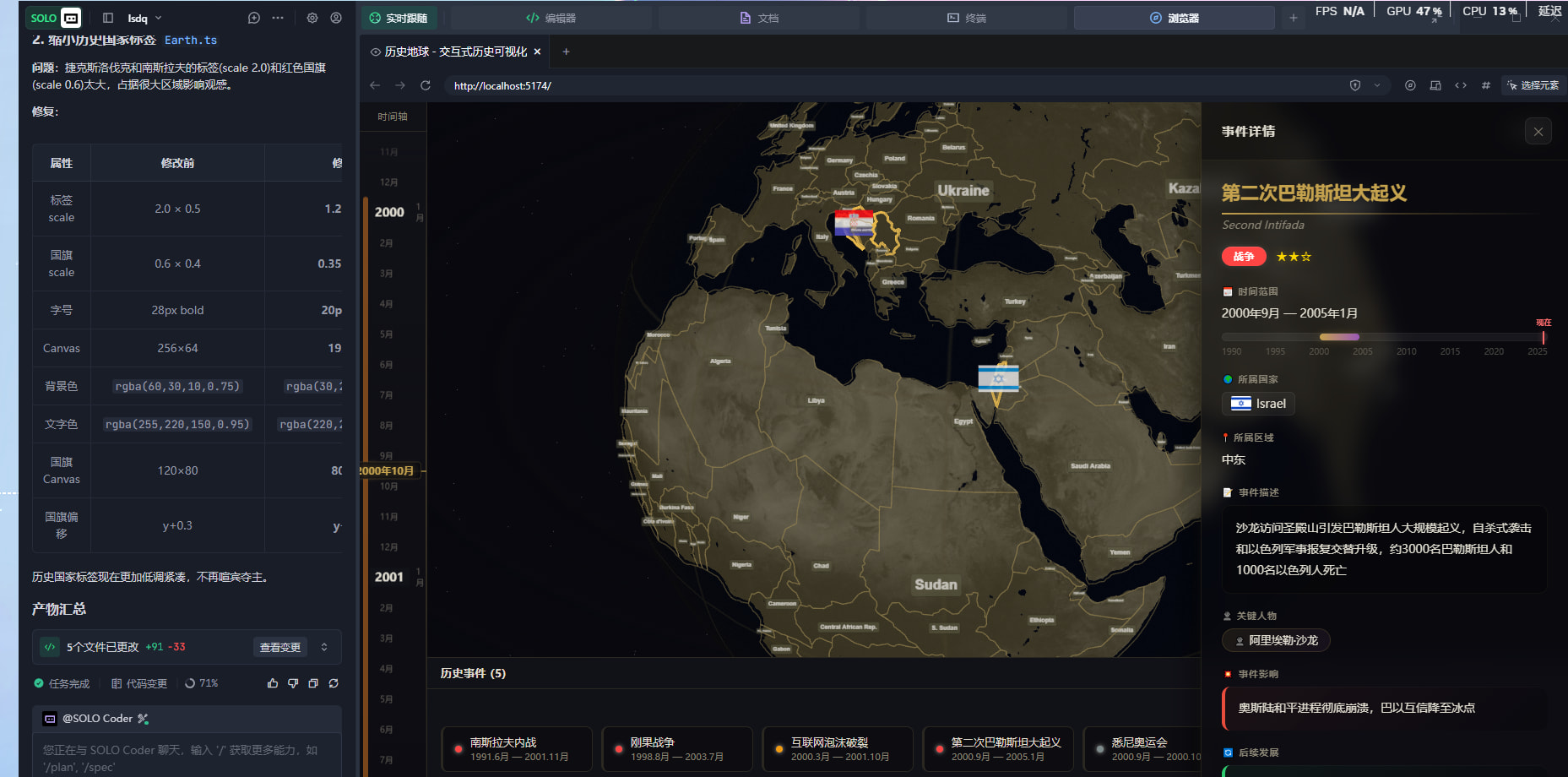
Task: Click the thumbs down feedback icon
Action: point(293,683)
